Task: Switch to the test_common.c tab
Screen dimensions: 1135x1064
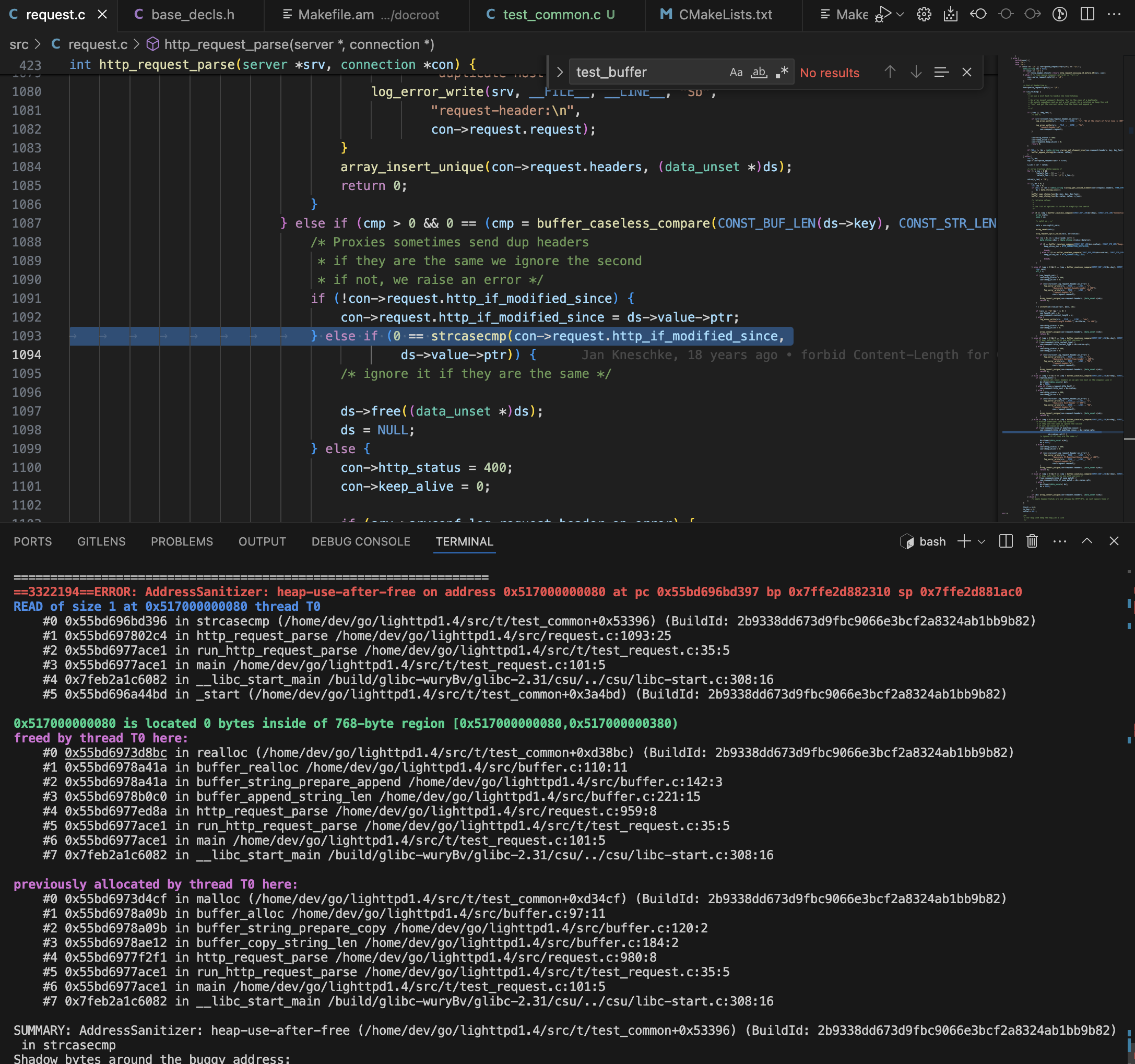Action: coord(553,15)
